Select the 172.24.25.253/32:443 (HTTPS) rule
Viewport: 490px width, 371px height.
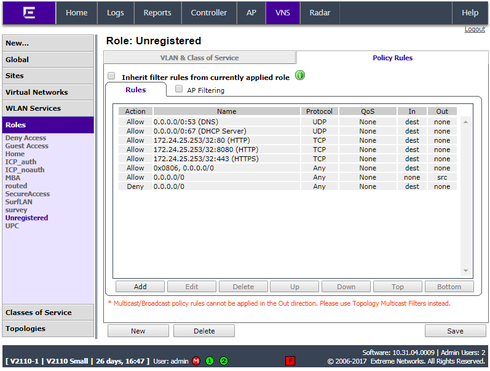point(288,159)
